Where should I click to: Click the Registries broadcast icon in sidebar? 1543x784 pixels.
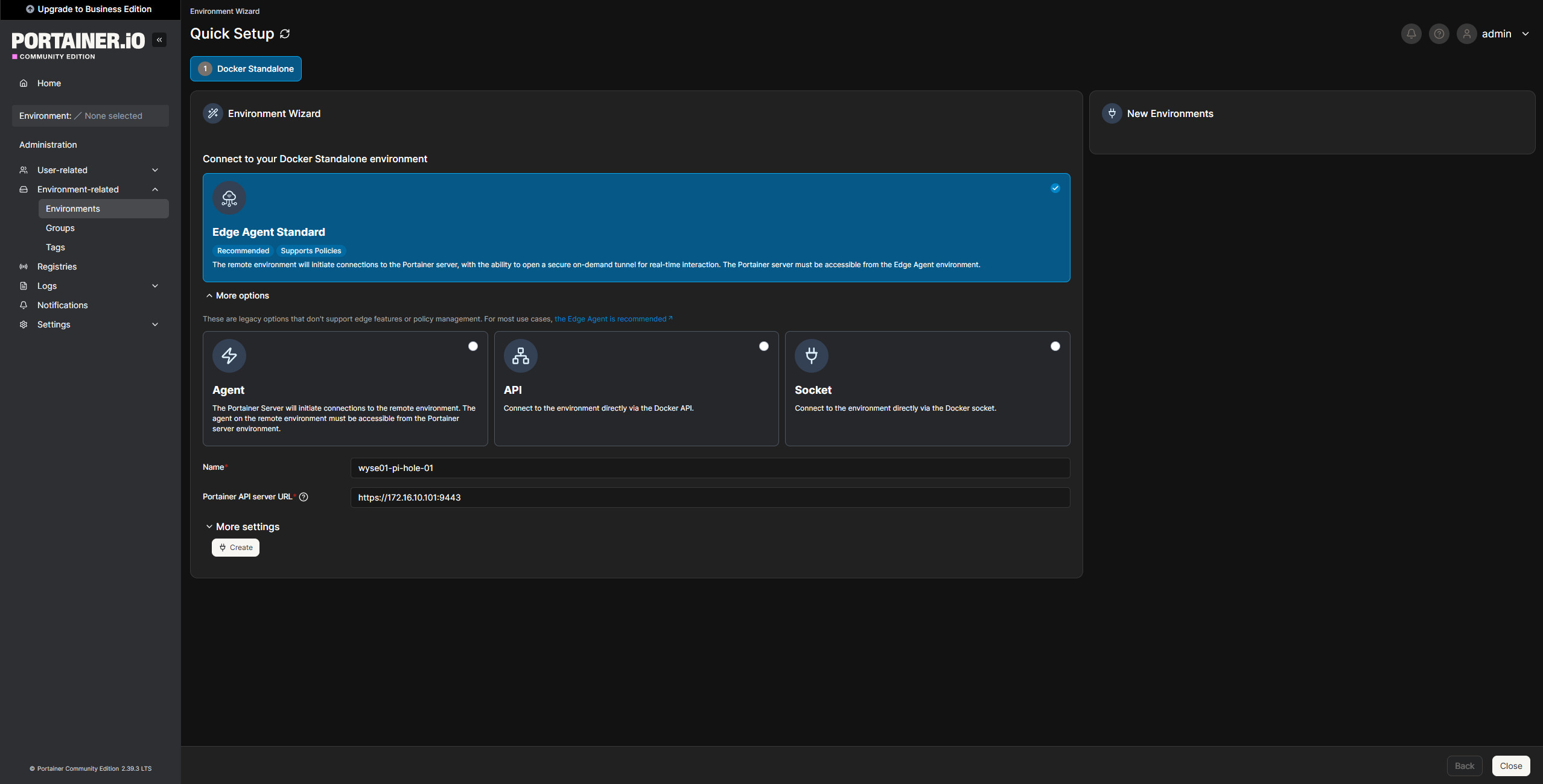click(x=24, y=267)
